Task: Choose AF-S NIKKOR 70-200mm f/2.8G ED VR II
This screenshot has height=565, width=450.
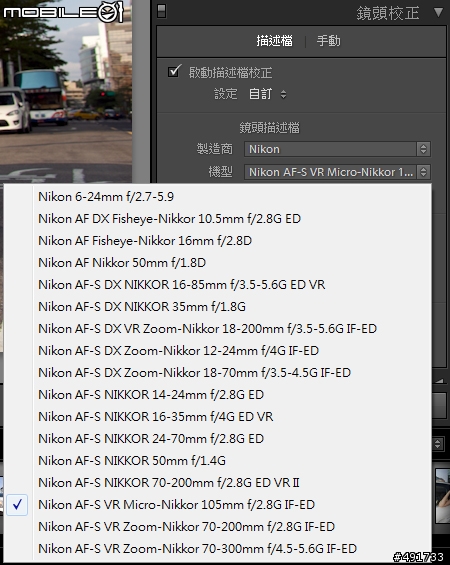Action: [218, 482]
